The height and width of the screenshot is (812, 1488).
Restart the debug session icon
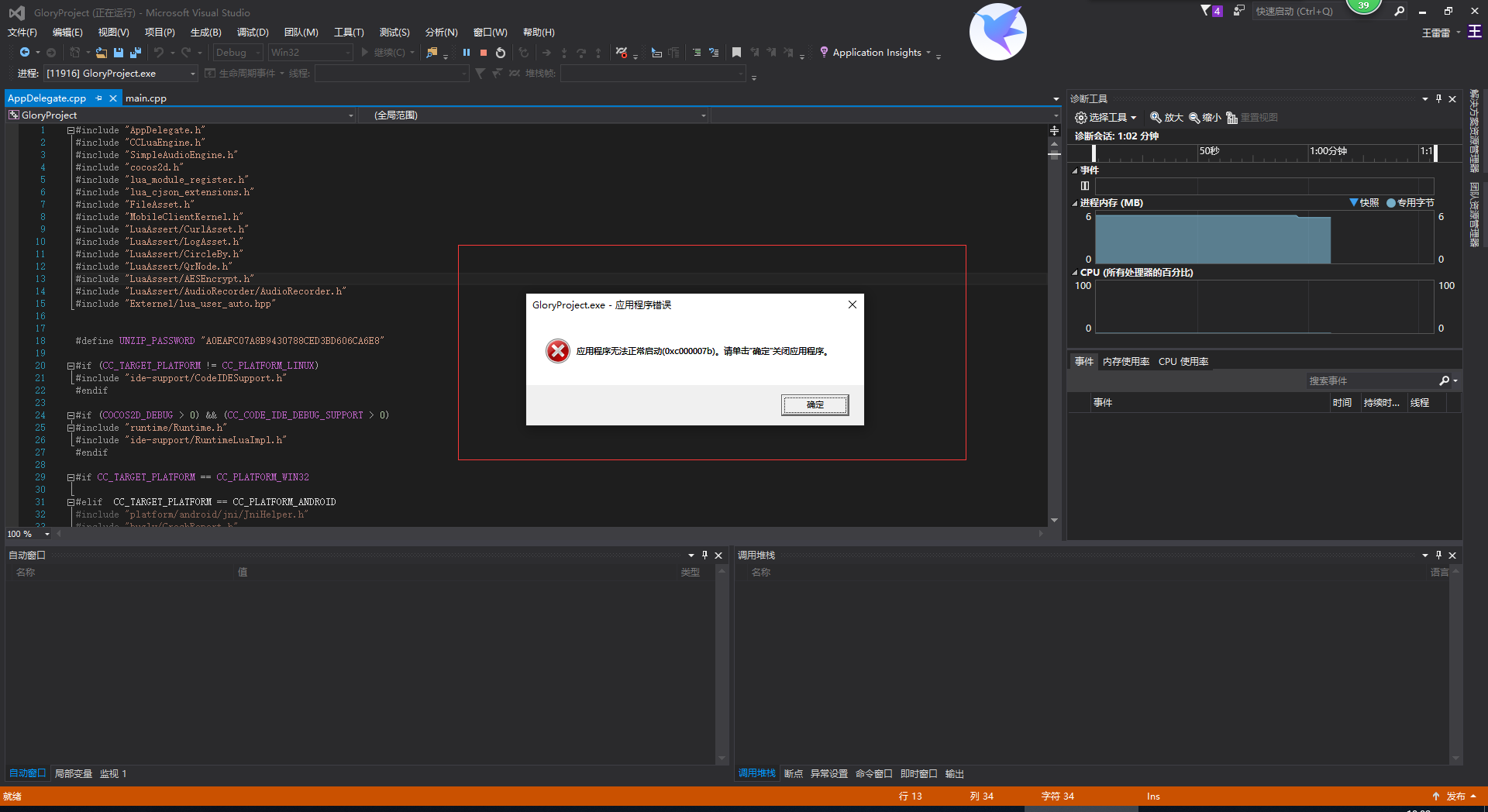(x=500, y=53)
